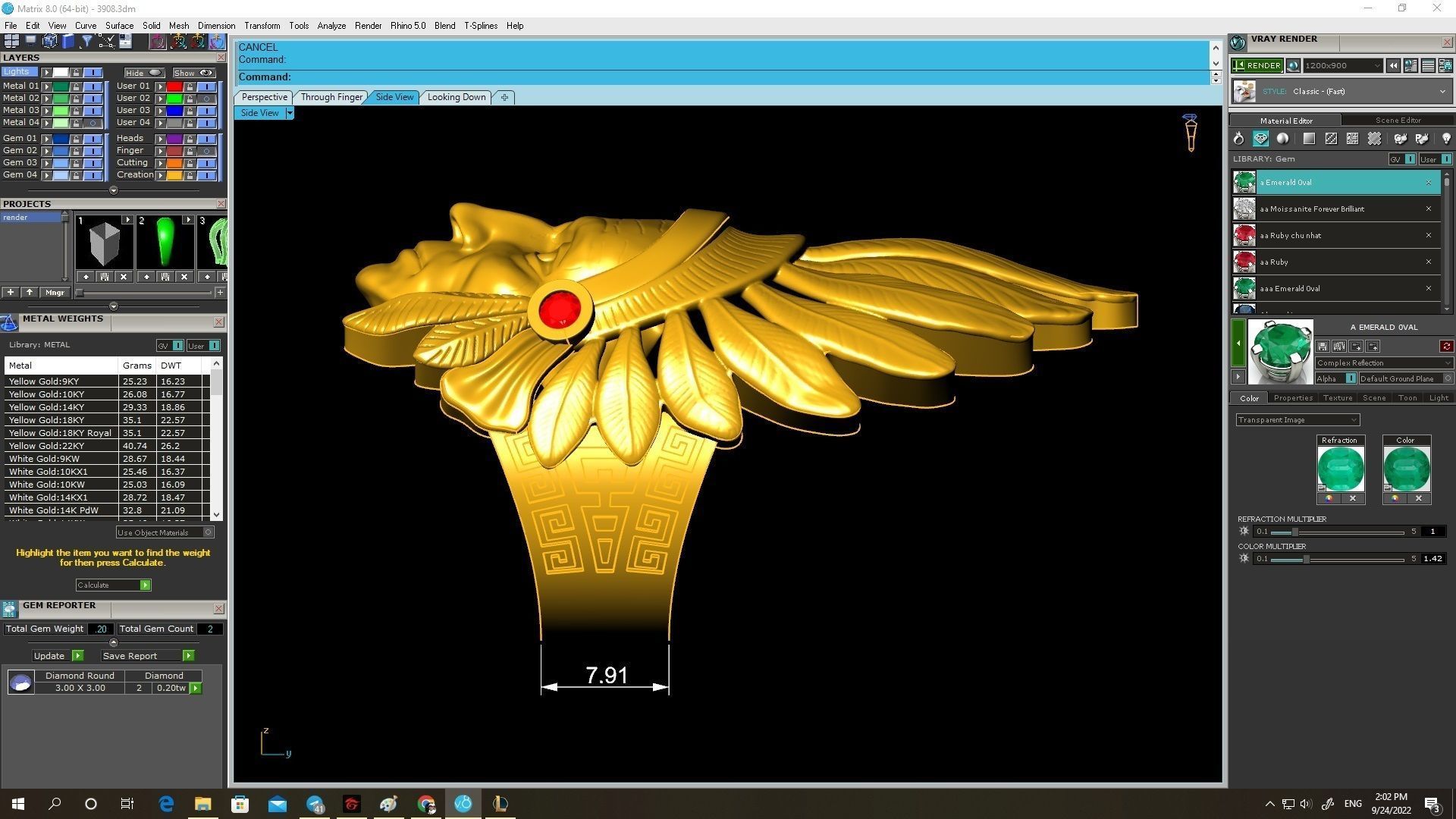
Task: Open the T-Splines menu
Action: tap(480, 26)
